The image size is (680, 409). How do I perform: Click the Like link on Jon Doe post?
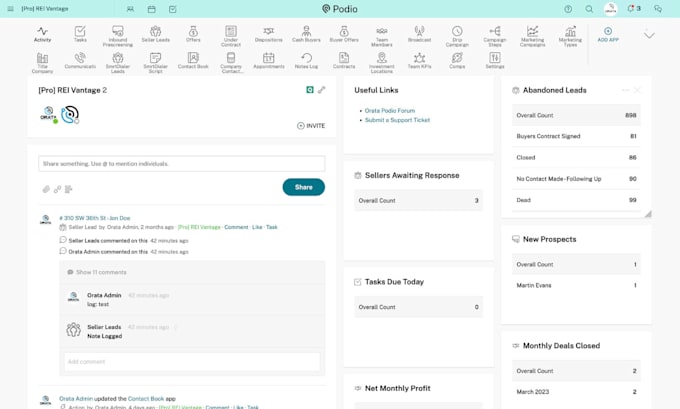257,227
